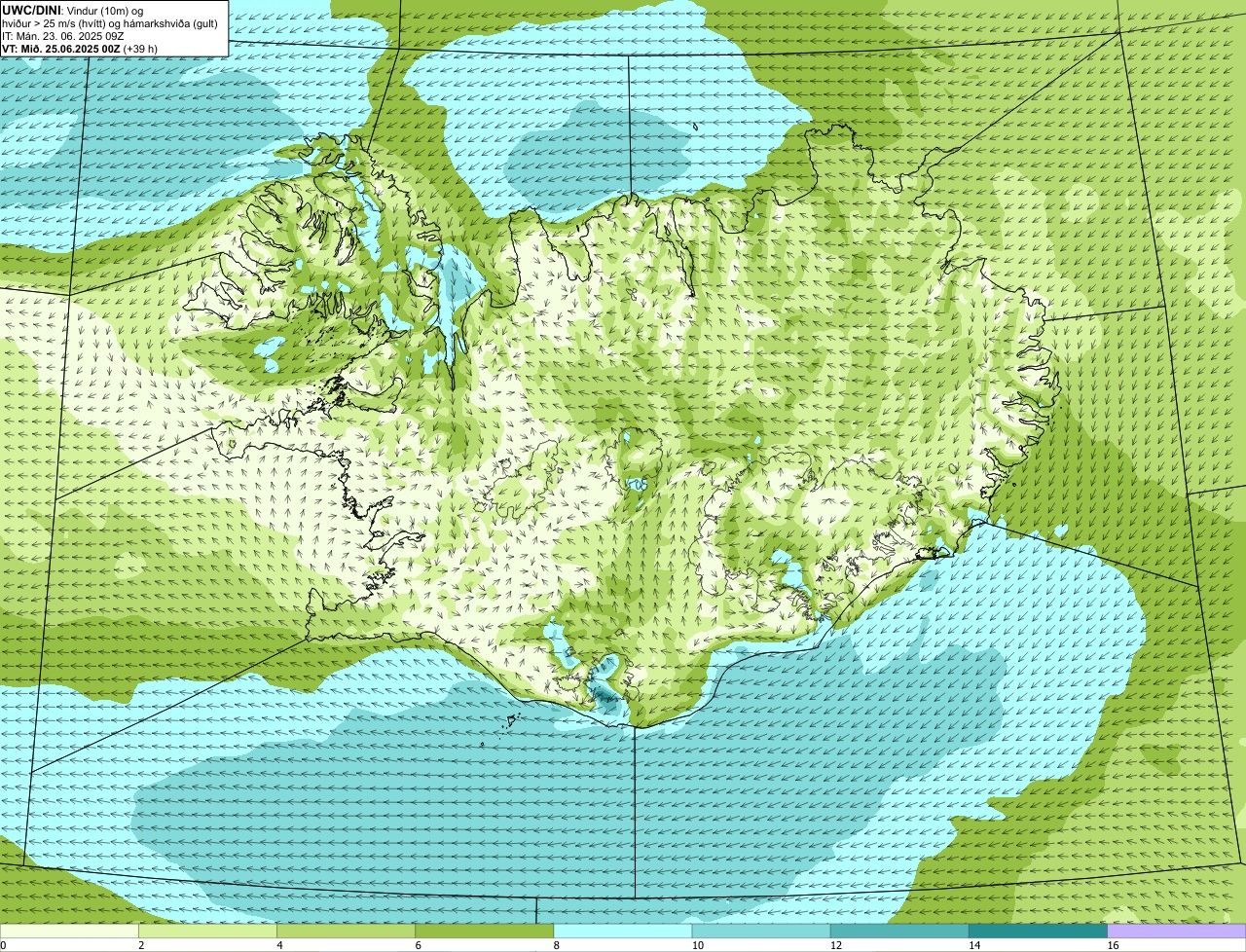Screen dimensions: 1246x952
Task: Click the pale yellow 0–2 legend swatch
Action: tap(69, 932)
